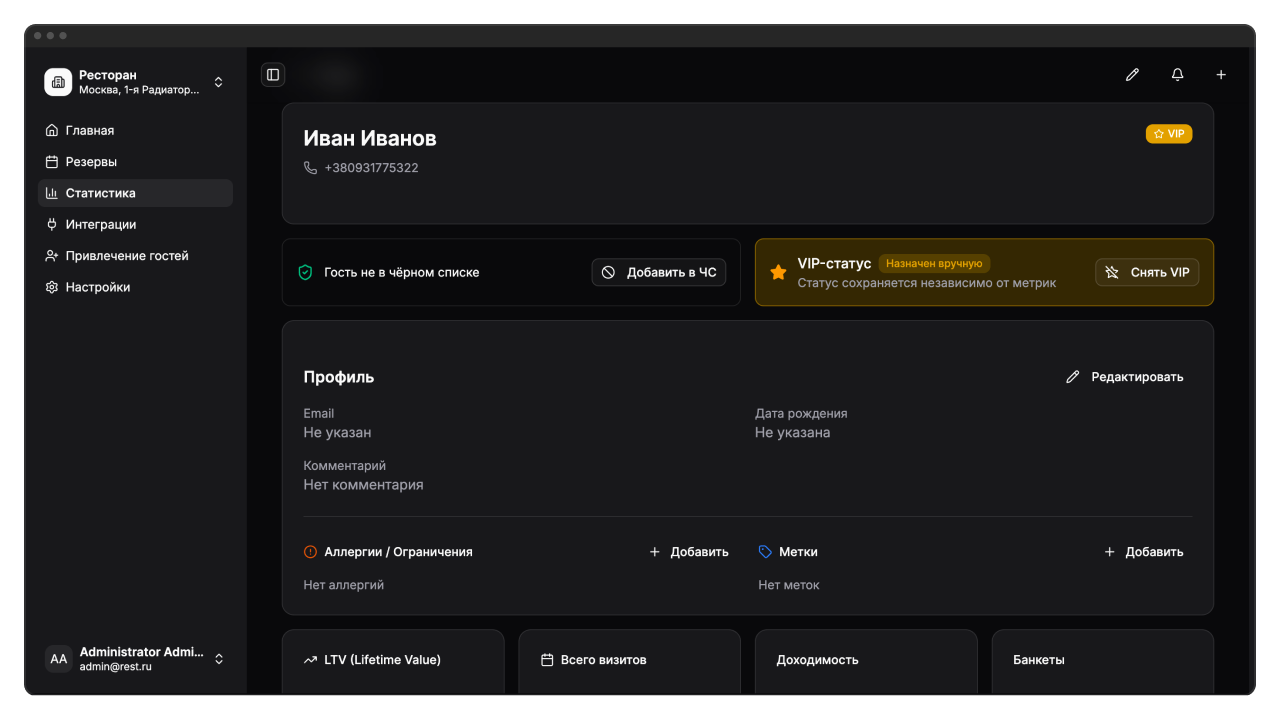
Task: Open Интеграции menu item
Action: click(100, 225)
